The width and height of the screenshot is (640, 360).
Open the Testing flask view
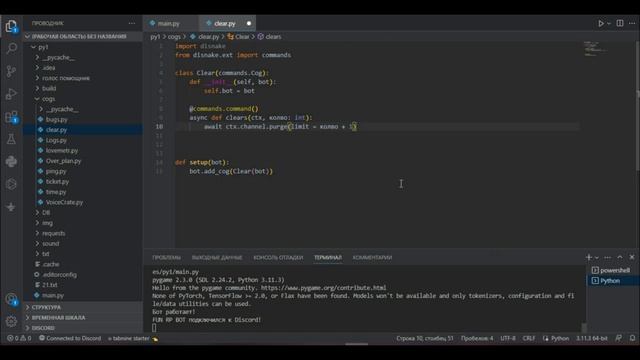pyautogui.click(x=11, y=139)
